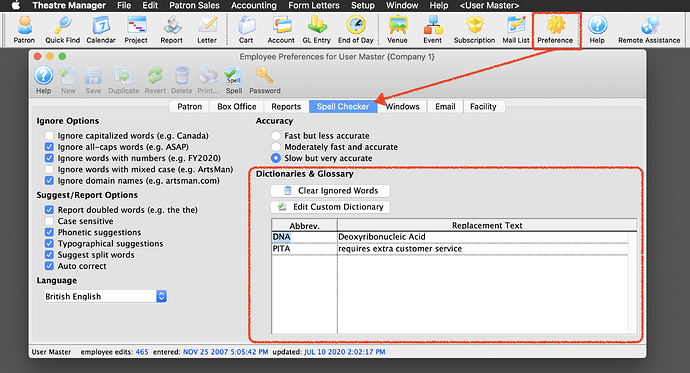Enable Ignore words with mixed case
Viewport: 690px width, 373px height.
pos(49,169)
